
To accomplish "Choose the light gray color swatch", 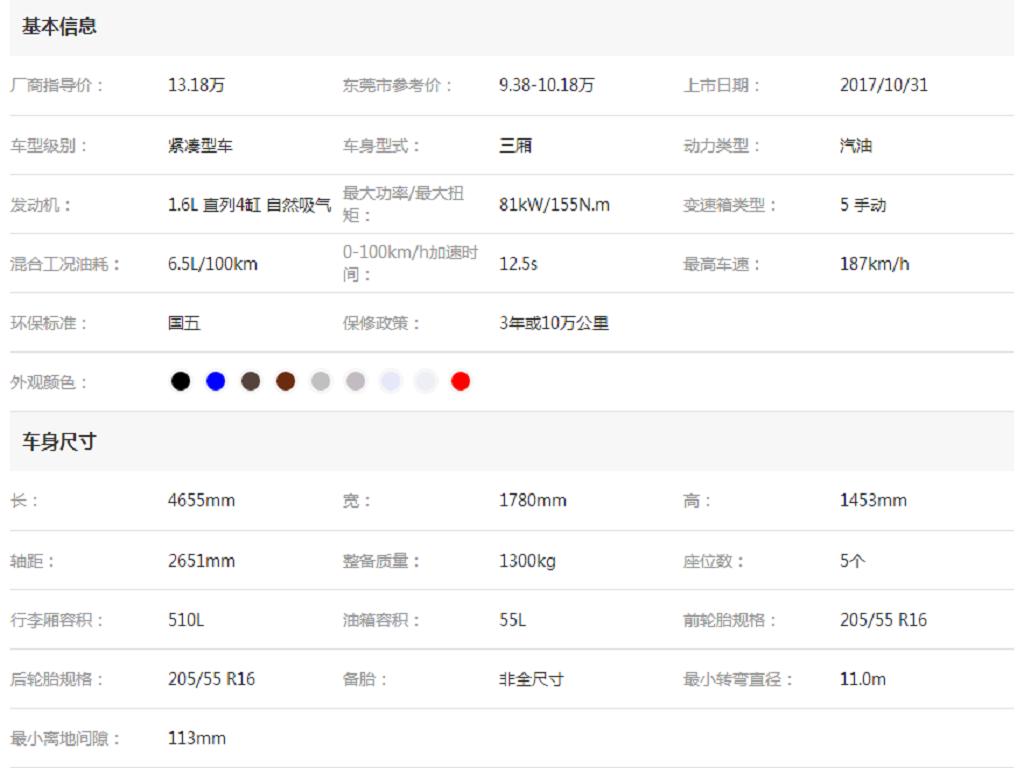I will (x=392, y=380).
